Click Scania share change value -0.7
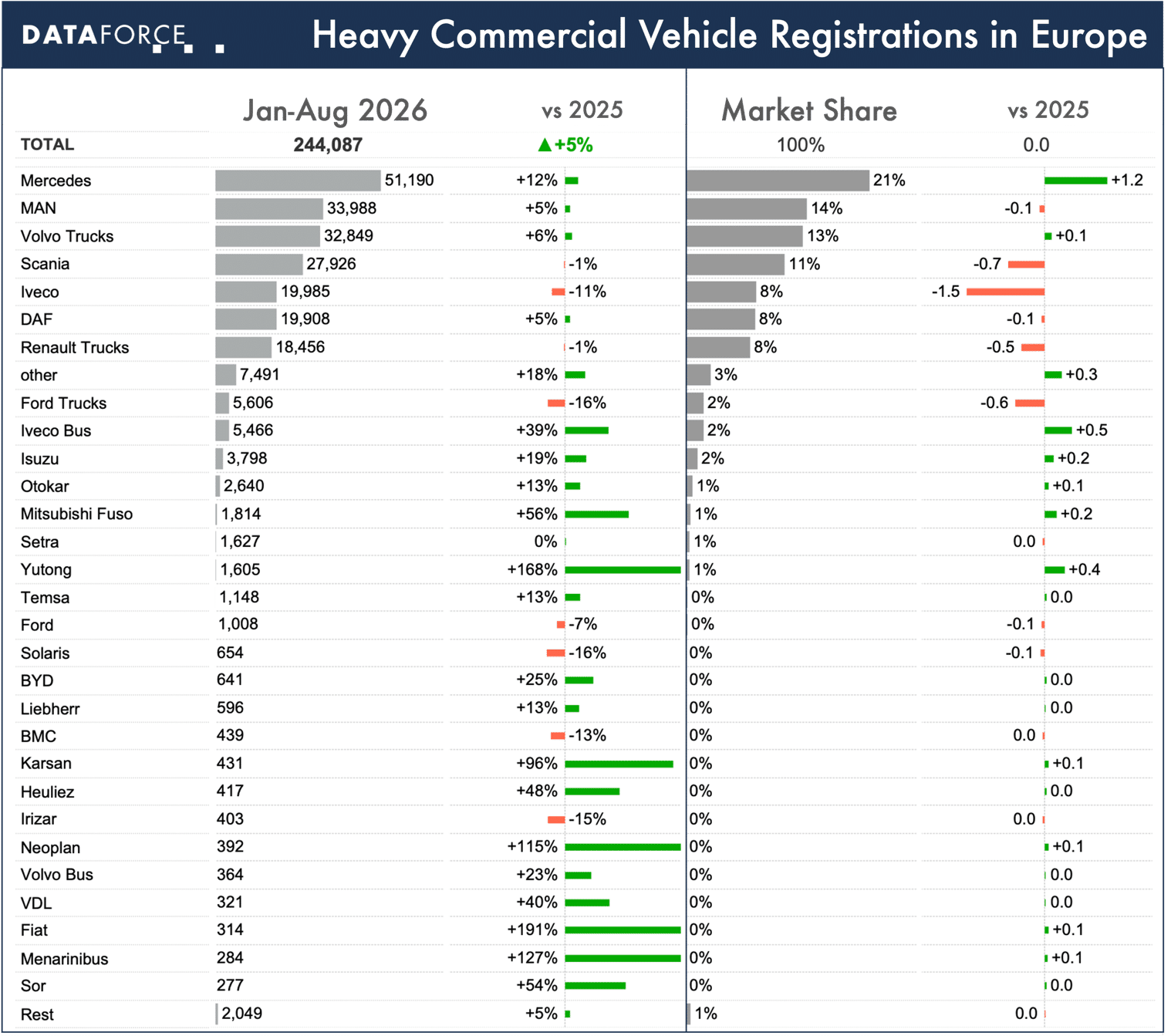 [x=987, y=264]
